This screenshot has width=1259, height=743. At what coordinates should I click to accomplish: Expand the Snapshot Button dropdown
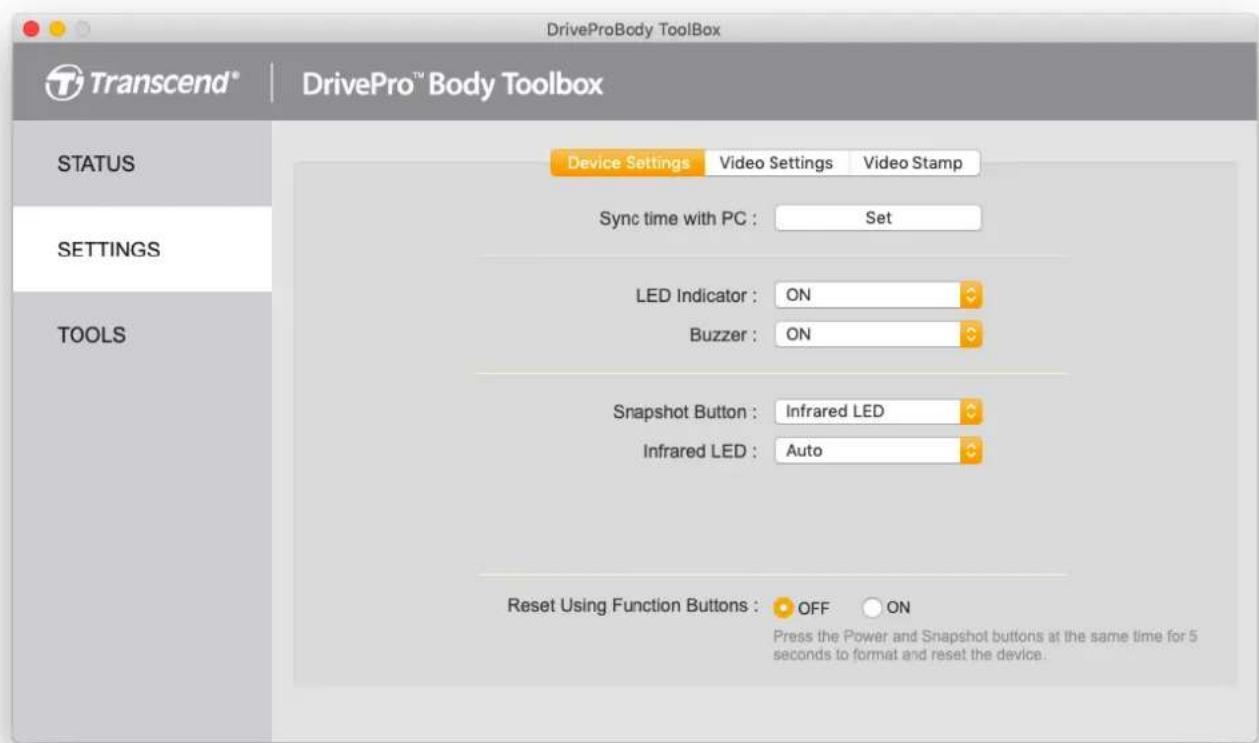[879, 411]
